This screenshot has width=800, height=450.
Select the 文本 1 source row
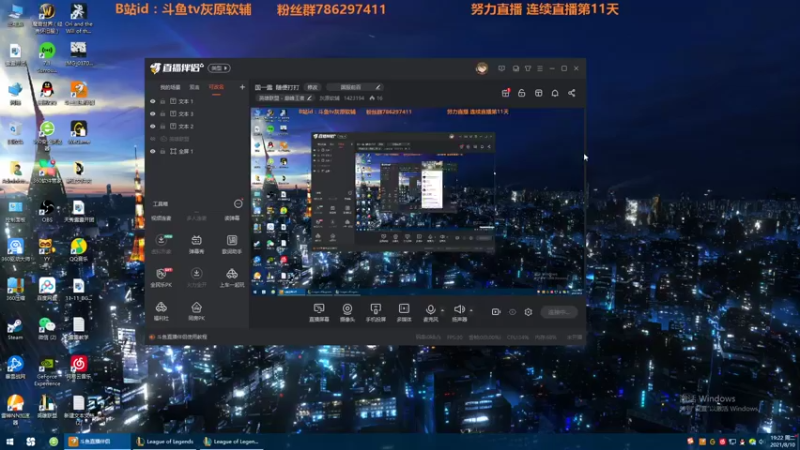[x=197, y=101]
